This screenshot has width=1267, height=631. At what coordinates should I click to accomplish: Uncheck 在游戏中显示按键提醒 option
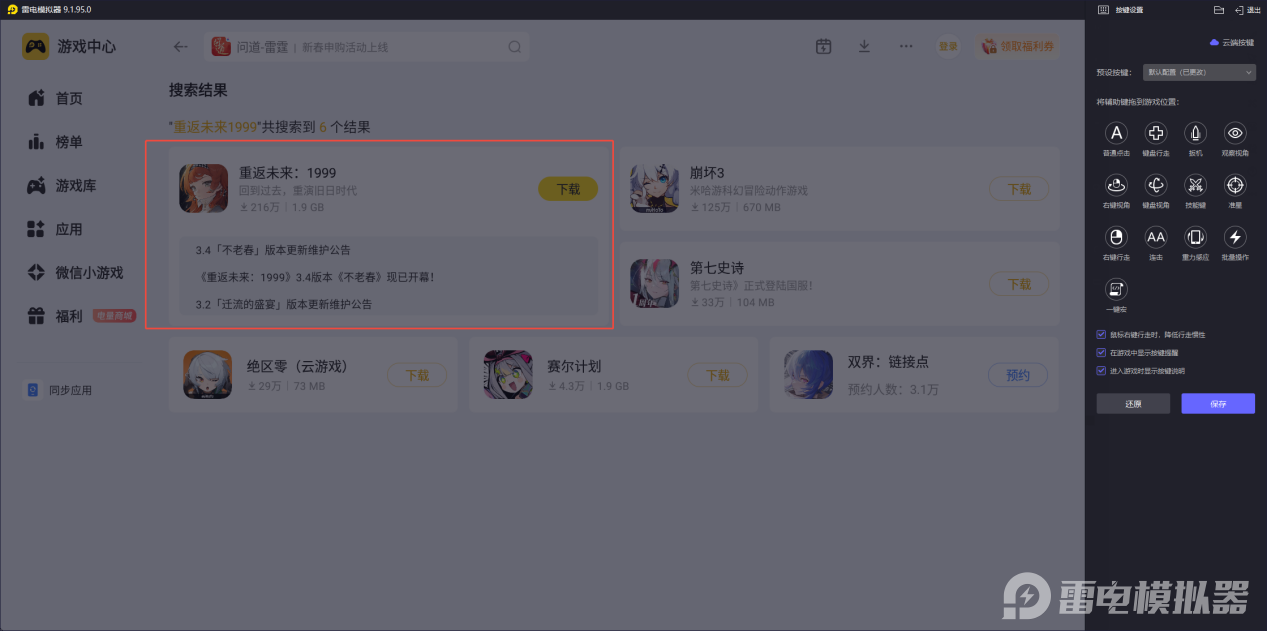click(1101, 353)
